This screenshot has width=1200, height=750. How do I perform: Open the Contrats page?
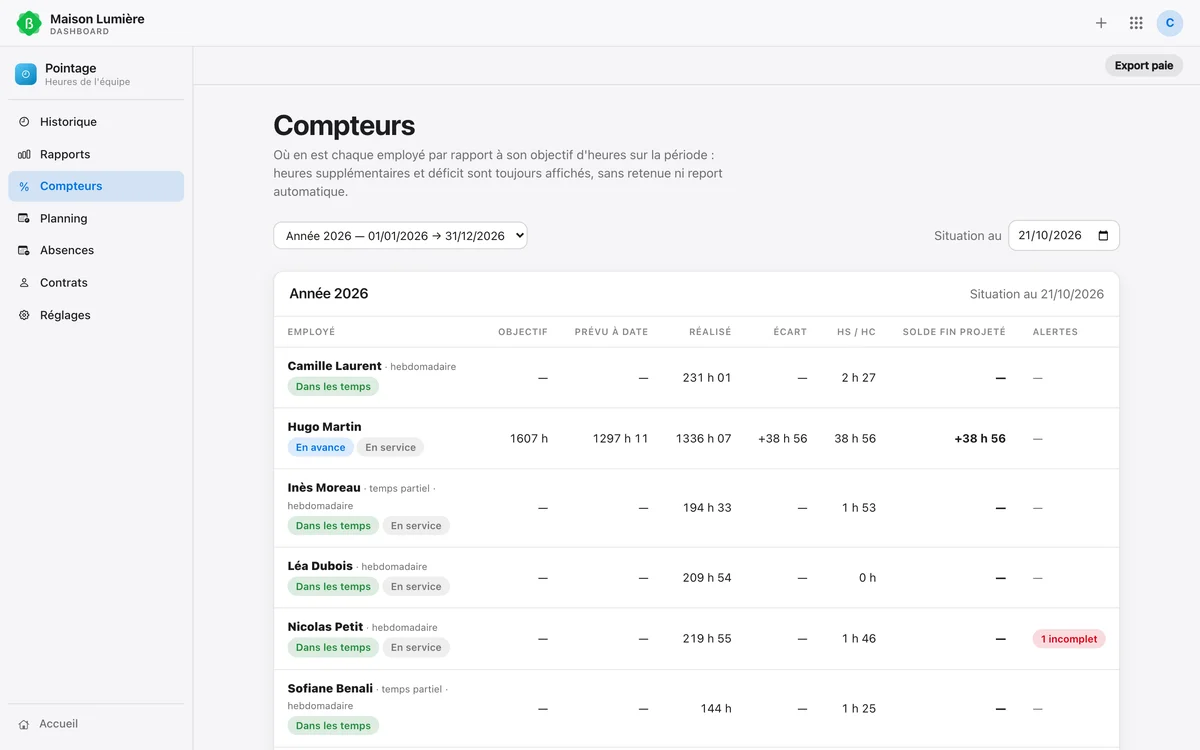pyautogui.click(x=96, y=283)
